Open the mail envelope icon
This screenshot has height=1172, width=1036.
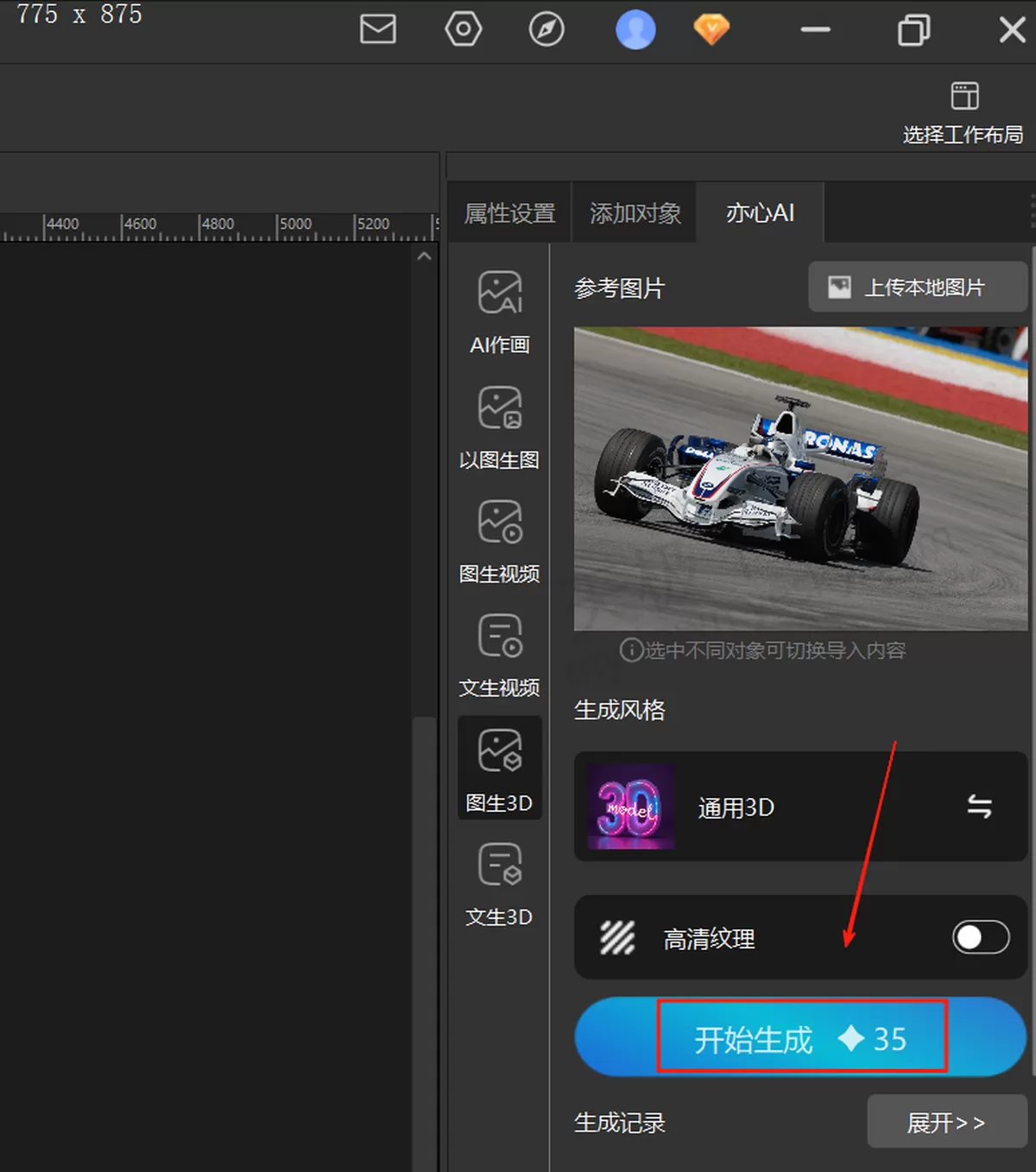point(378,29)
